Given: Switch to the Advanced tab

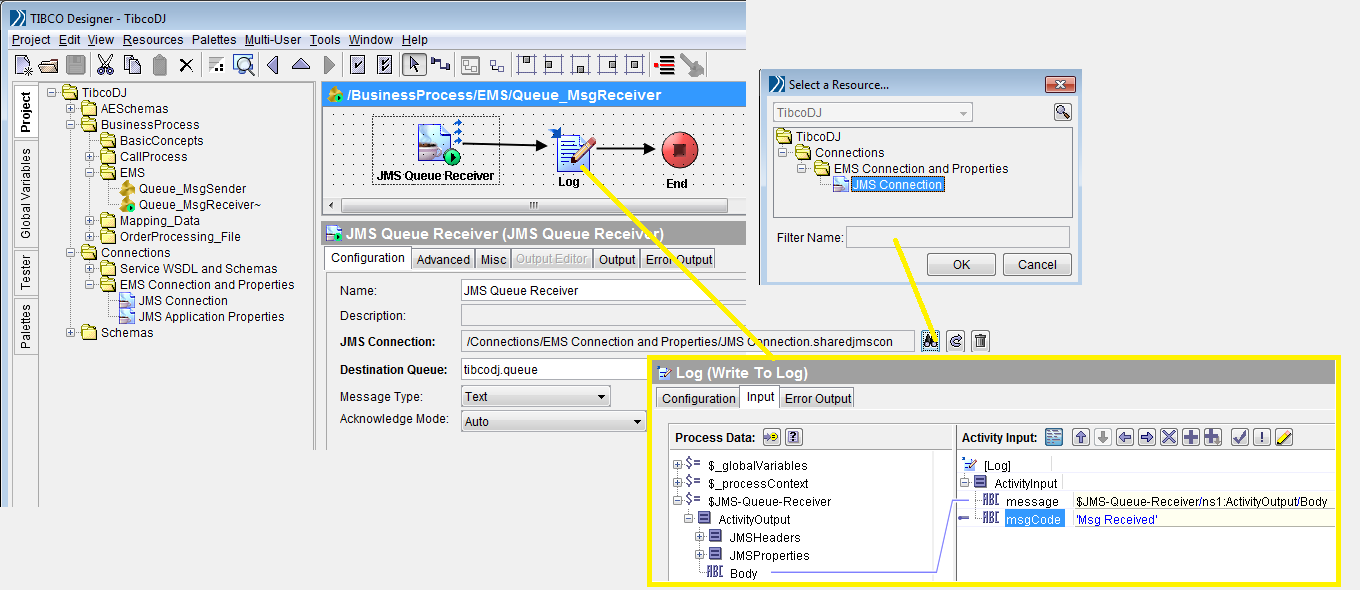Looking at the screenshot, I should tap(442, 258).
